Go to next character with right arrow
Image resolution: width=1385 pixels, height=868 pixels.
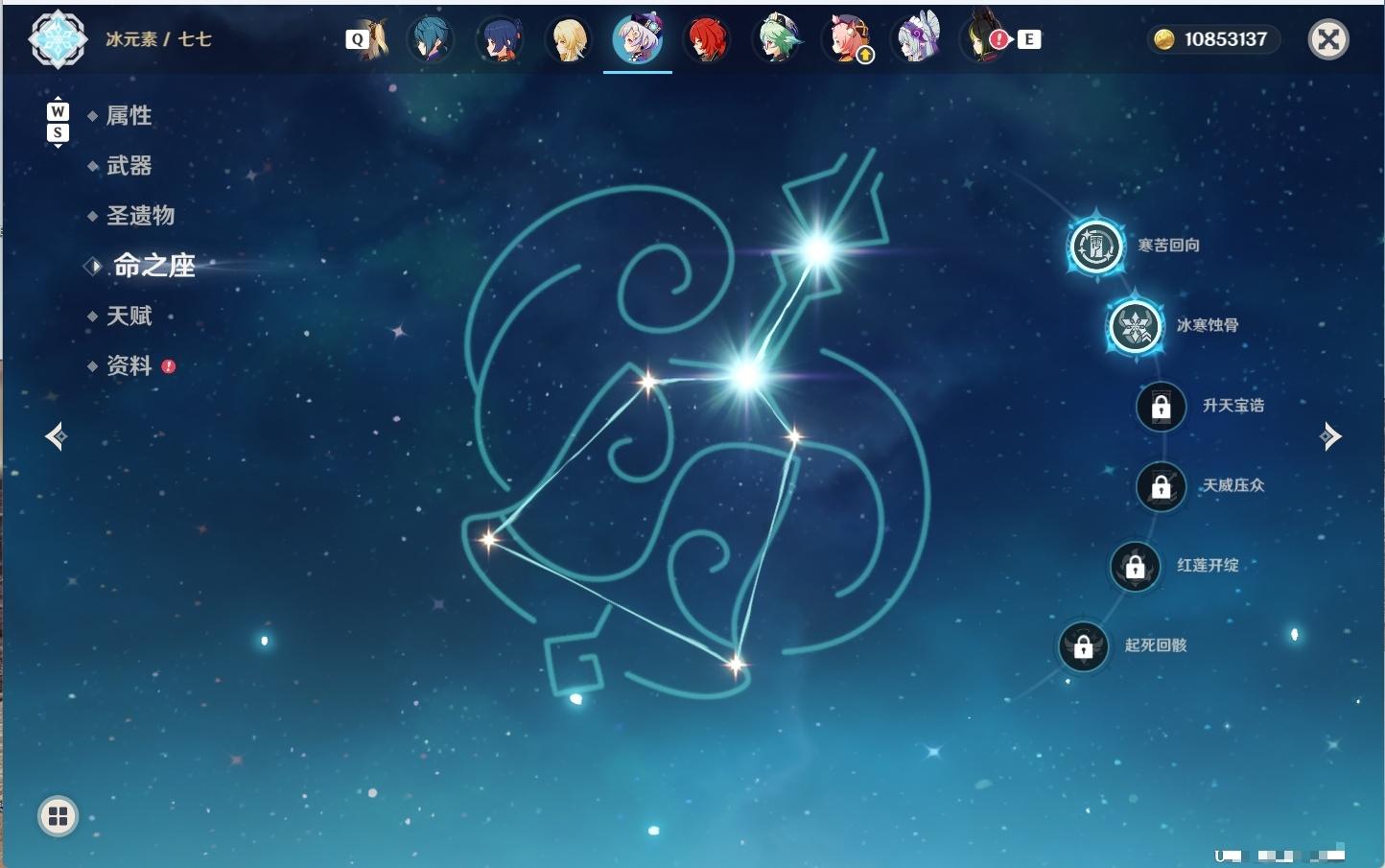click(x=1330, y=436)
